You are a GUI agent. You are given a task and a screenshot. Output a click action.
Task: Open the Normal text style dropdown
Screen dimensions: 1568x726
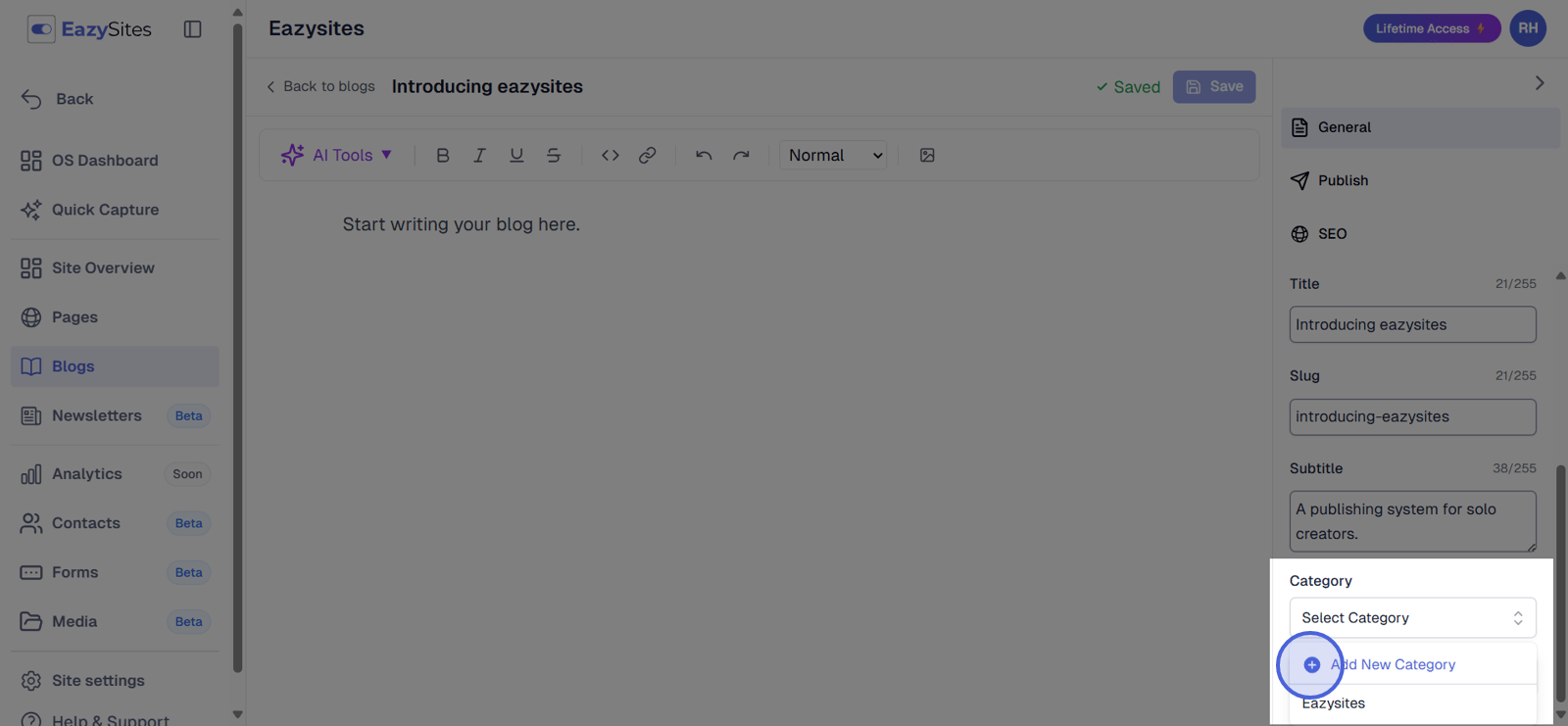(x=834, y=155)
